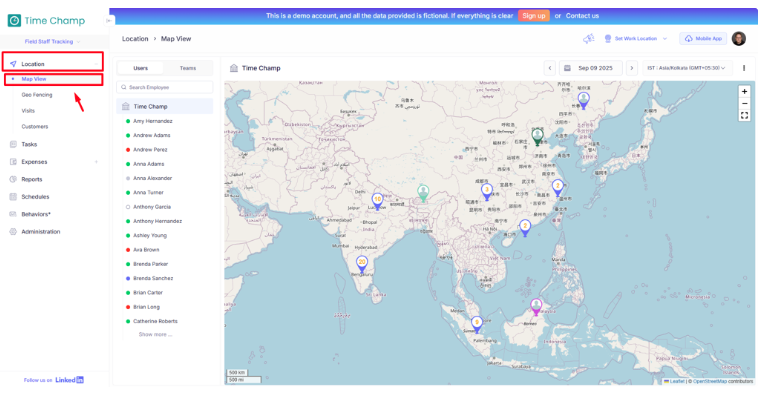Open IST Asia/Kolkata timezone dropdown
Viewport: 758px width, 397px height.
[x=686, y=68]
